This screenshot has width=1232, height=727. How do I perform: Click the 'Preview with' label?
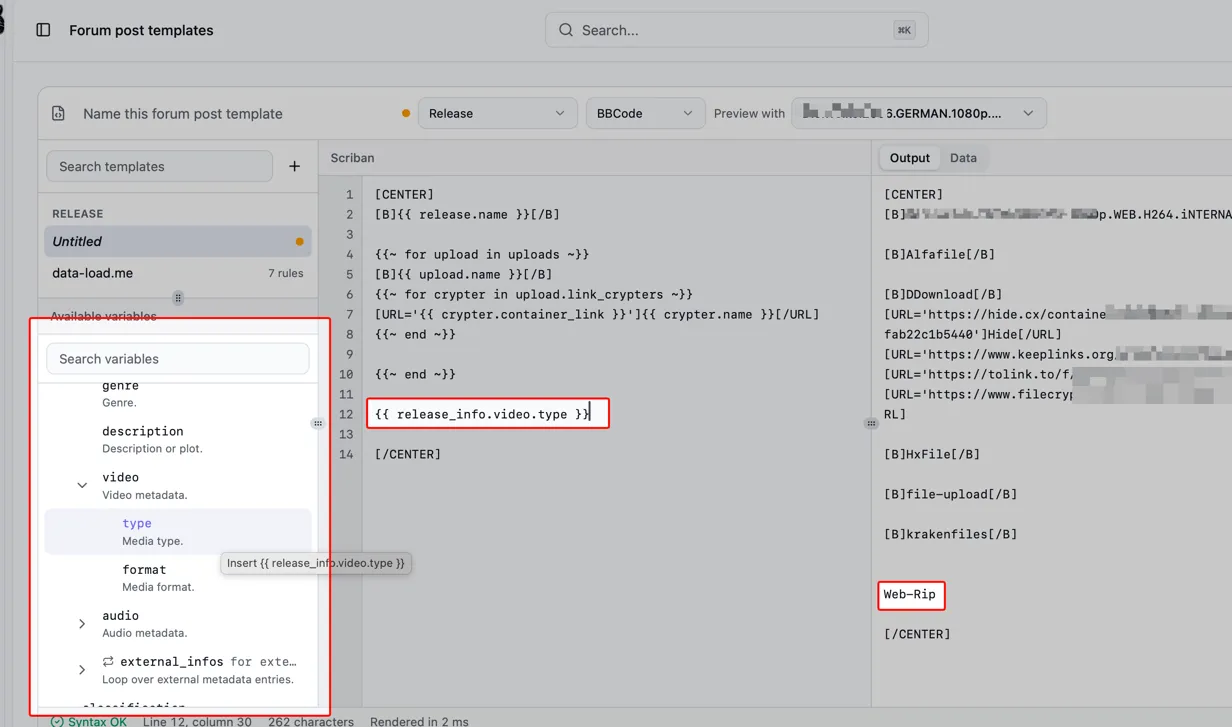click(x=749, y=113)
